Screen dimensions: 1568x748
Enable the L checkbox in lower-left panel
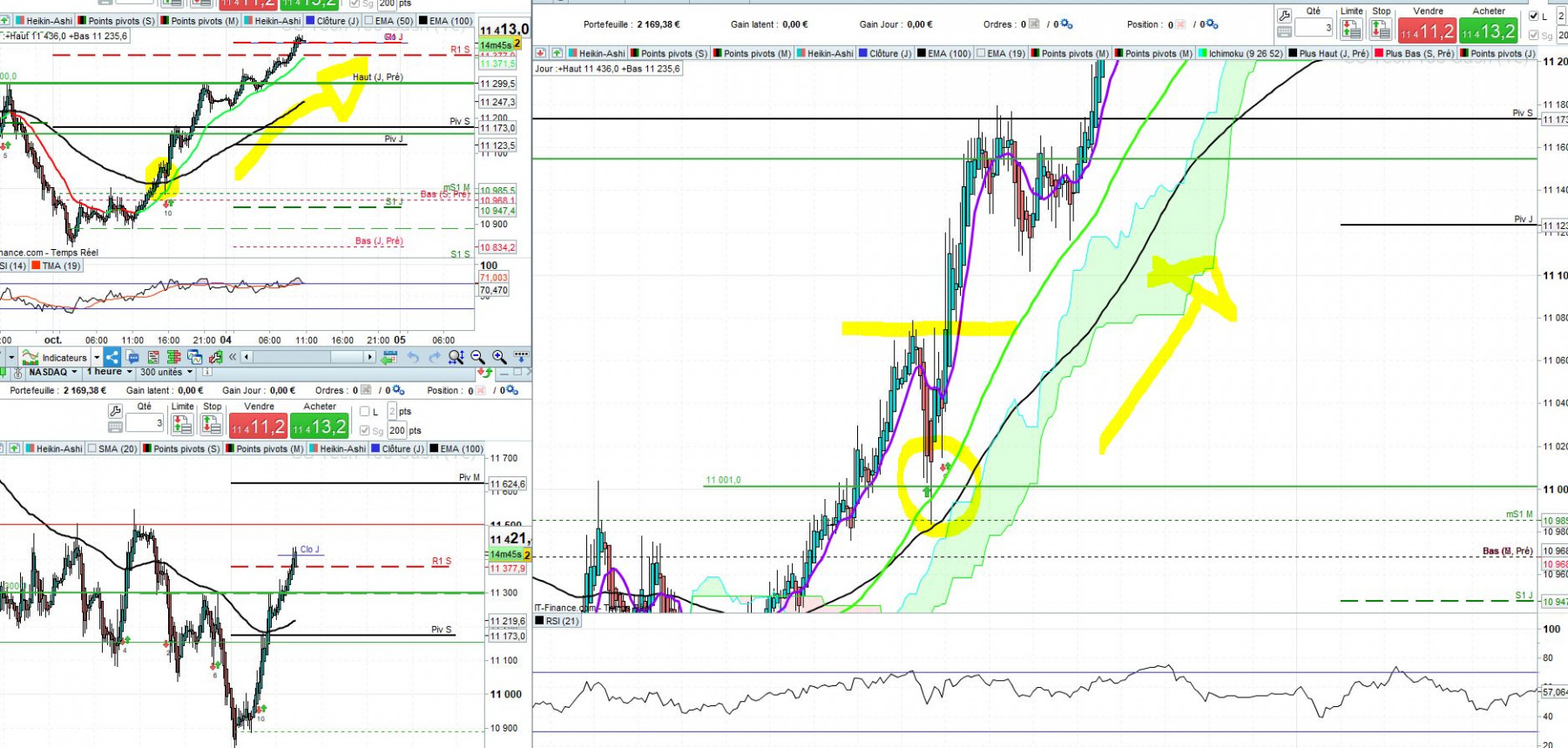click(365, 412)
